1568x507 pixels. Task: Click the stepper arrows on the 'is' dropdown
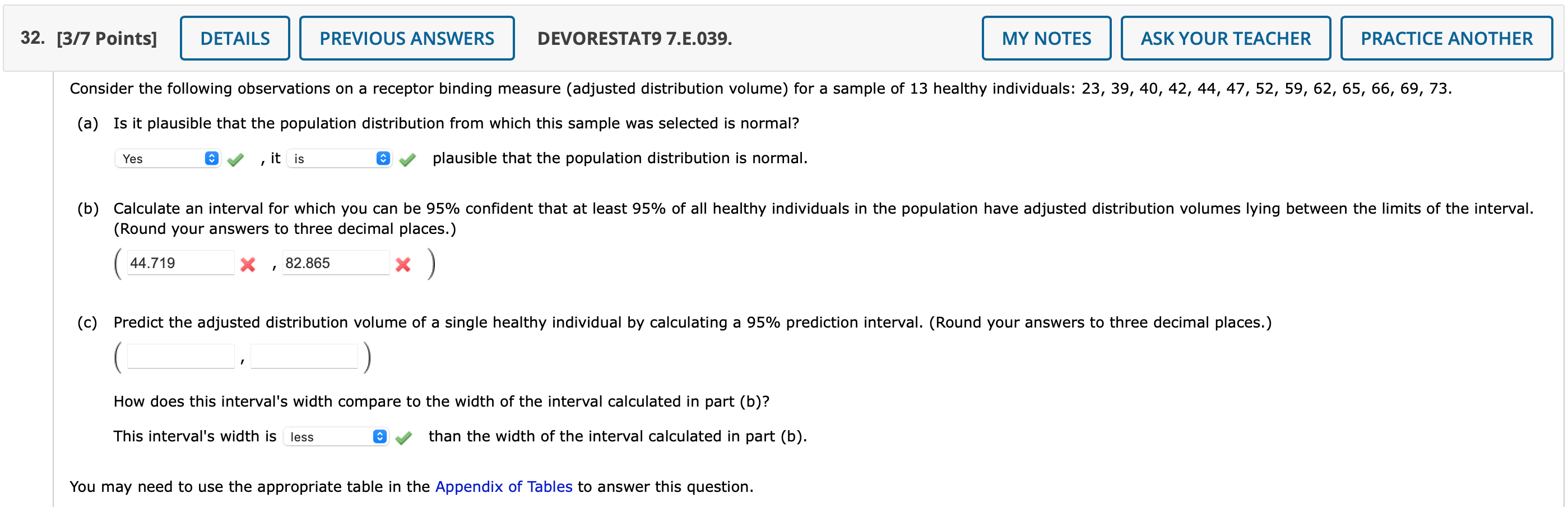(x=383, y=158)
